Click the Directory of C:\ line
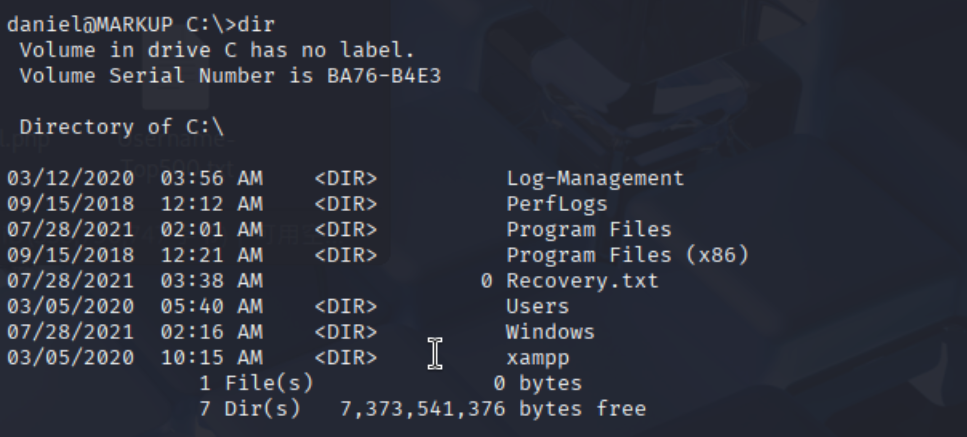Viewport: 967px width, 437px height. pos(122,127)
